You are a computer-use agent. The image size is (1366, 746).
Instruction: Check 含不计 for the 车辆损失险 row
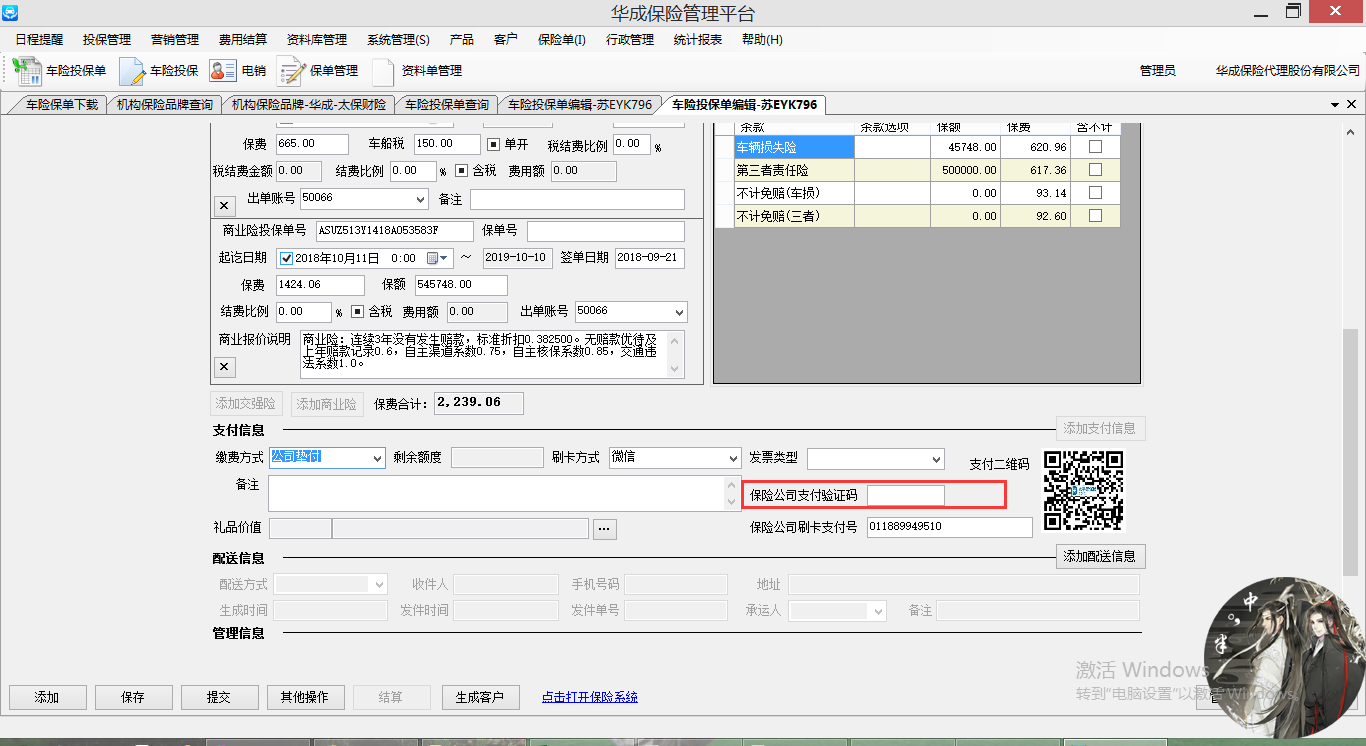point(1095,147)
